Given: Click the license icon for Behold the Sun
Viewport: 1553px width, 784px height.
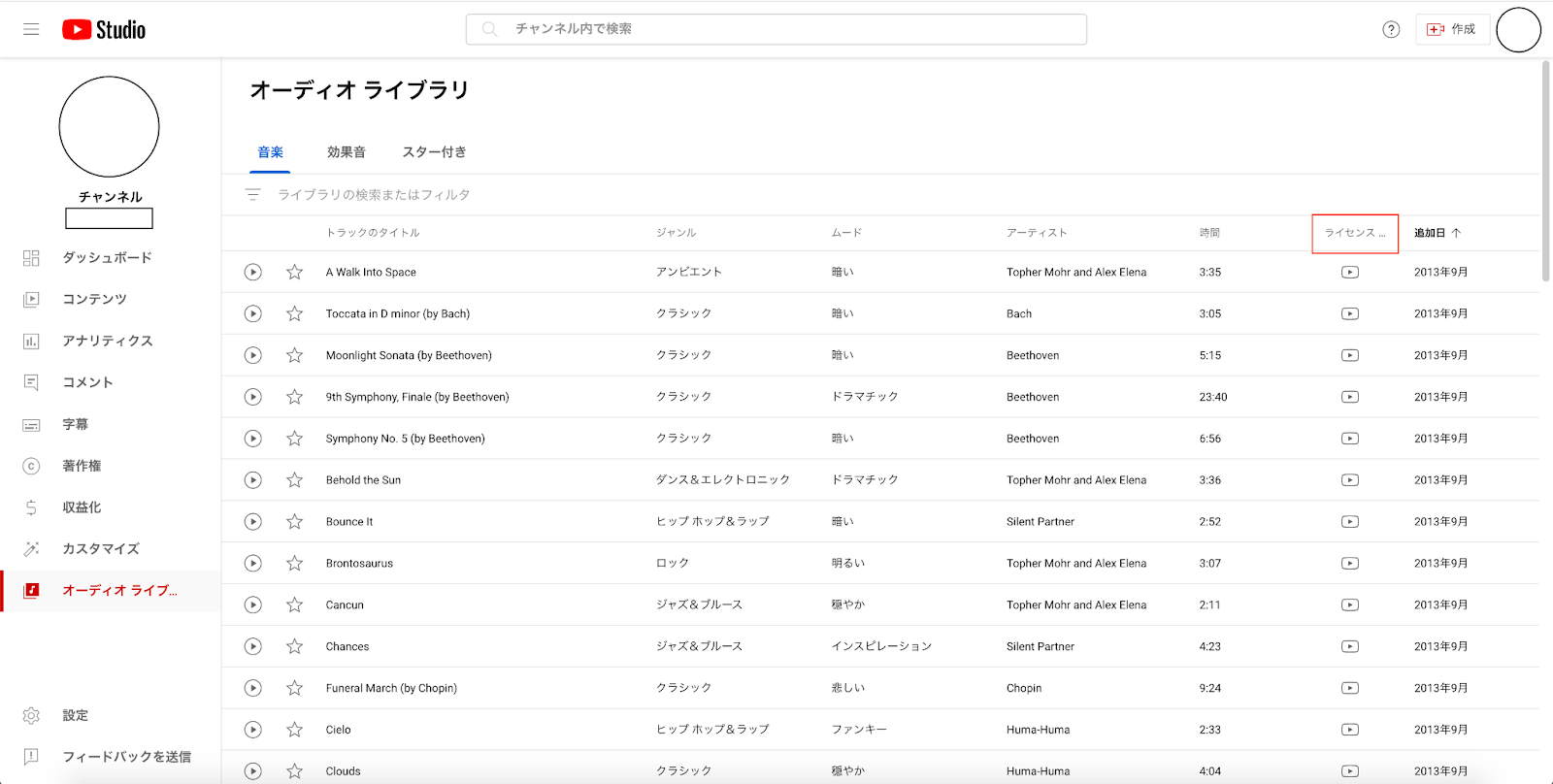Looking at the screenshot, I should pos(1349,480).
